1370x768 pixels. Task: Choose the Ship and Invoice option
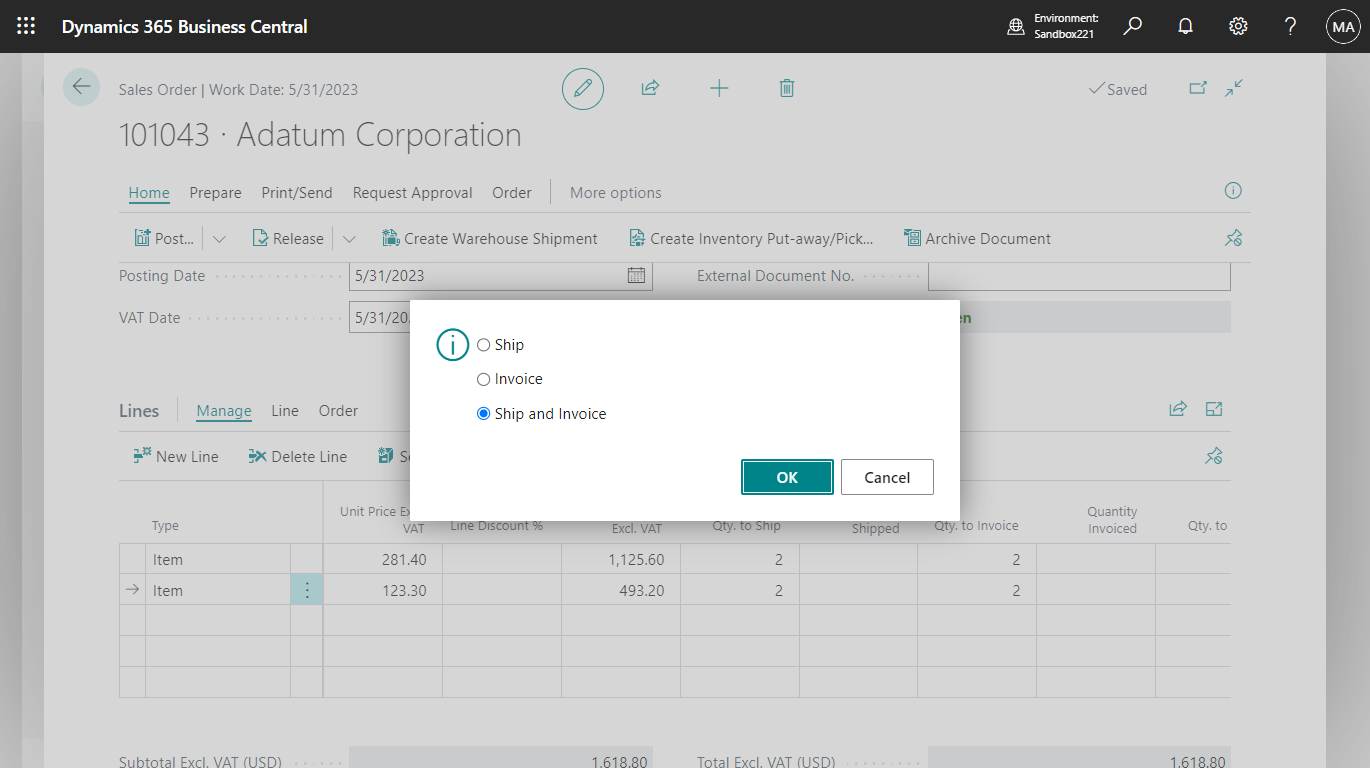tap(483, 413)
